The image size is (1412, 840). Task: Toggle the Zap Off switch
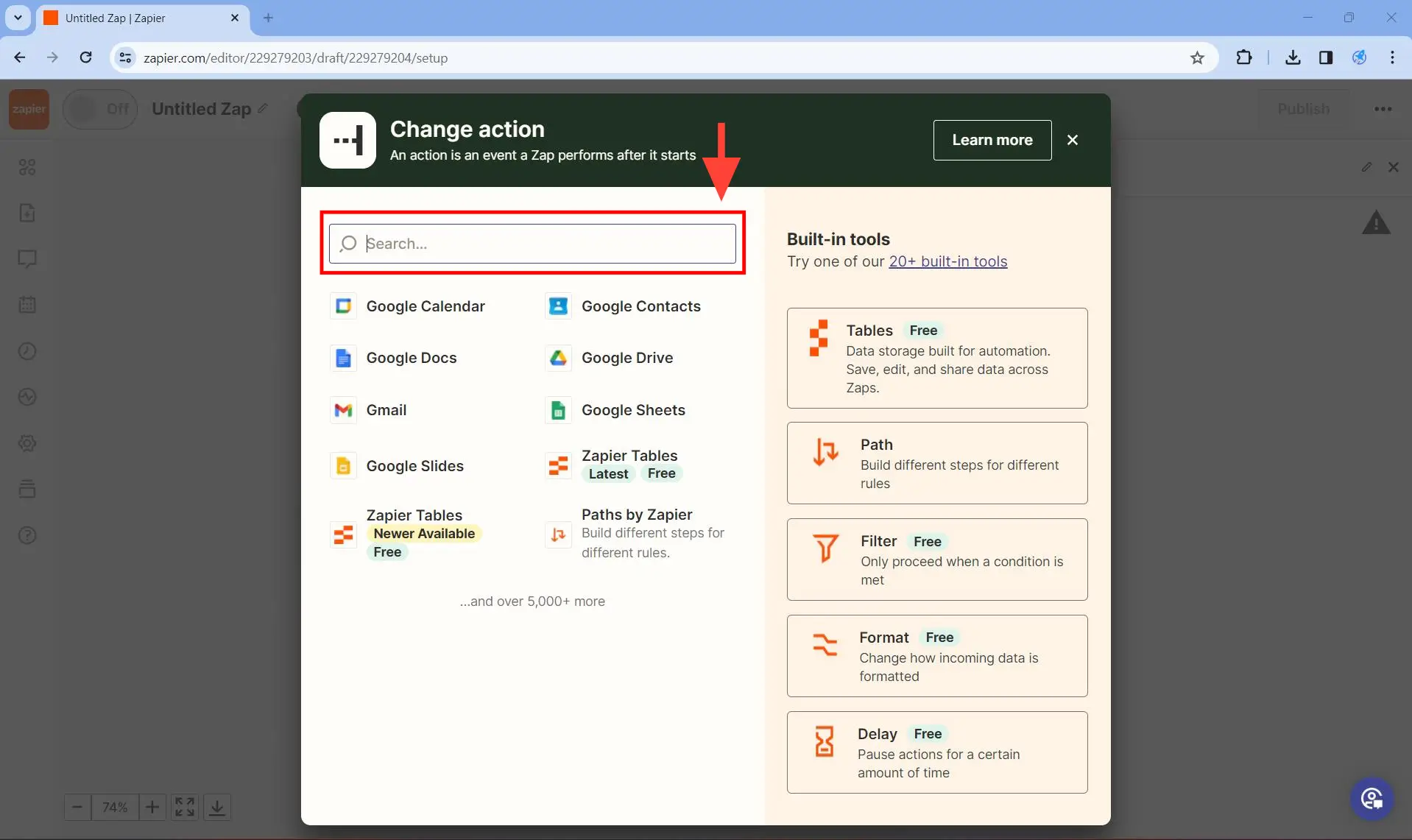[x=100, y=109]
